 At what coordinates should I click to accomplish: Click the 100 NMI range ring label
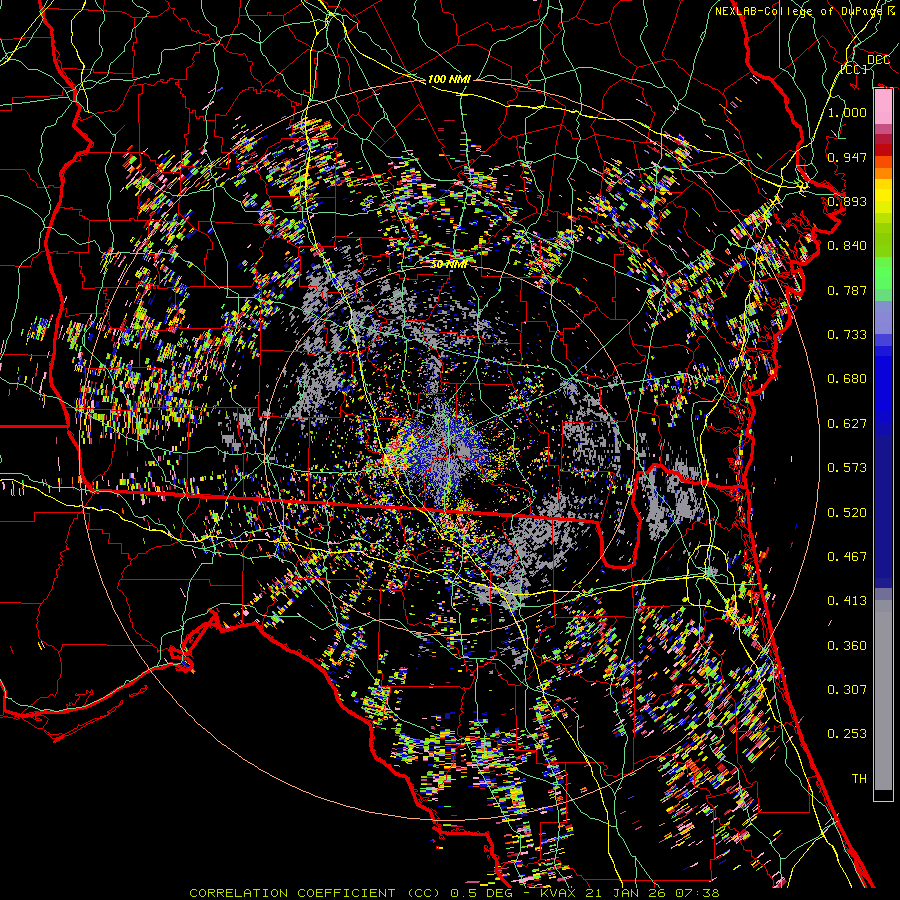point(449,79)
